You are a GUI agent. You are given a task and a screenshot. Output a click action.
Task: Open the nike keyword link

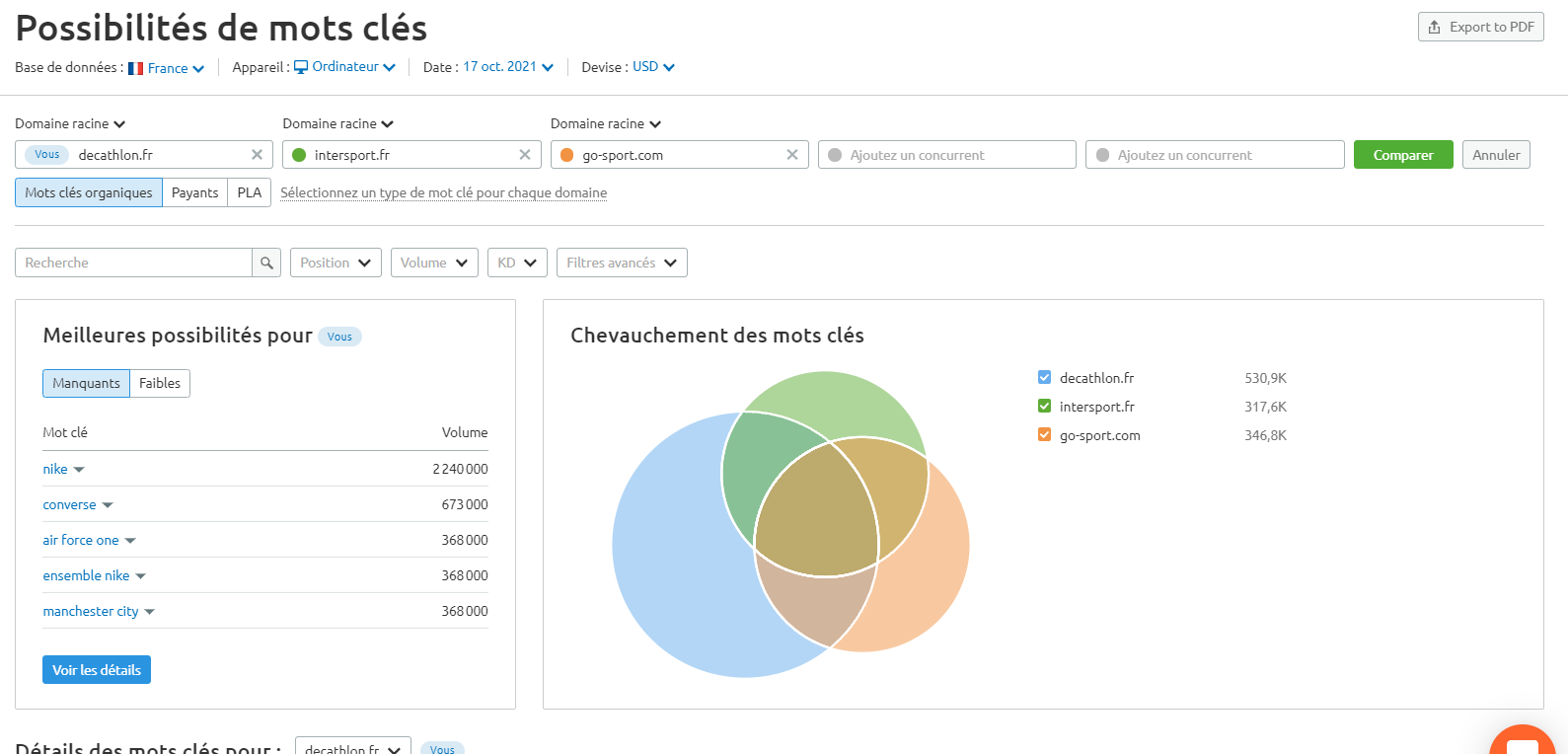coord(55,469)
